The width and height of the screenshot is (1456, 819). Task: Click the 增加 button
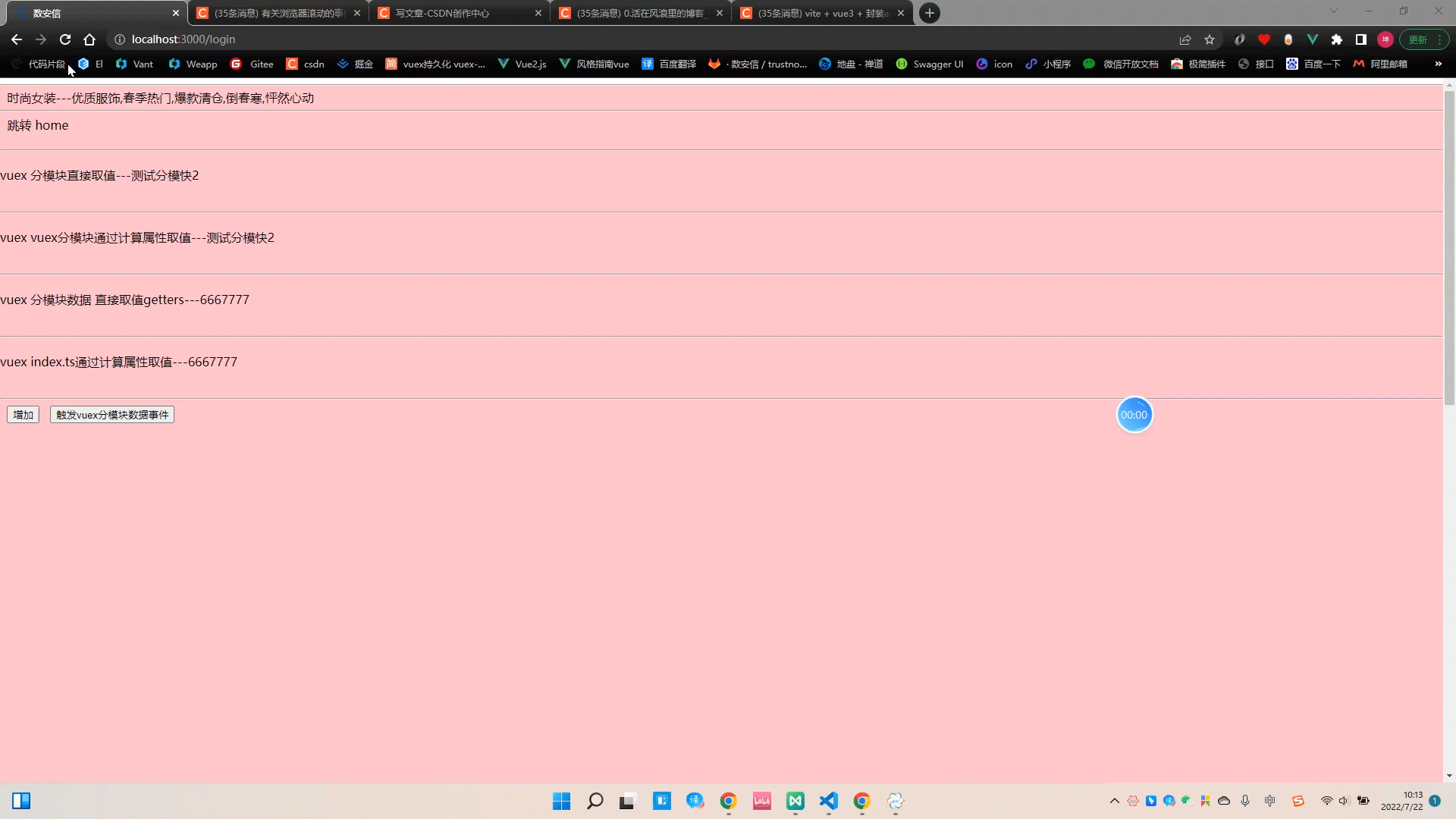[x=23, y=414]
